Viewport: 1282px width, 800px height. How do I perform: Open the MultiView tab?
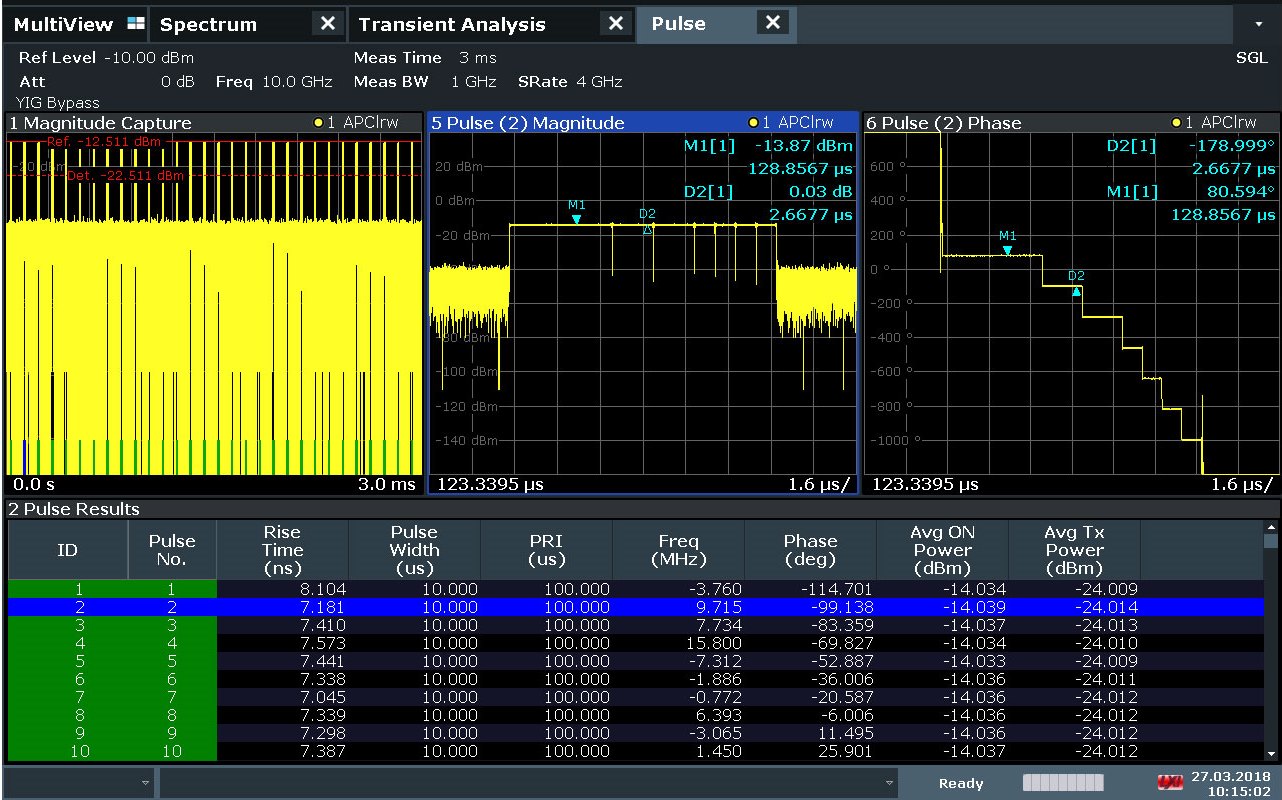pos(62,24)
